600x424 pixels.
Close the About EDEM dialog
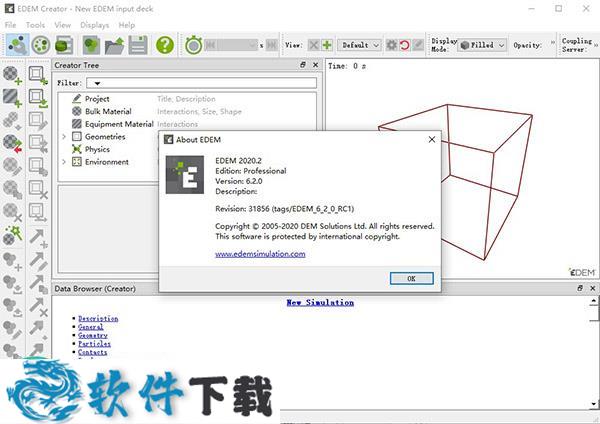(432, 140)
